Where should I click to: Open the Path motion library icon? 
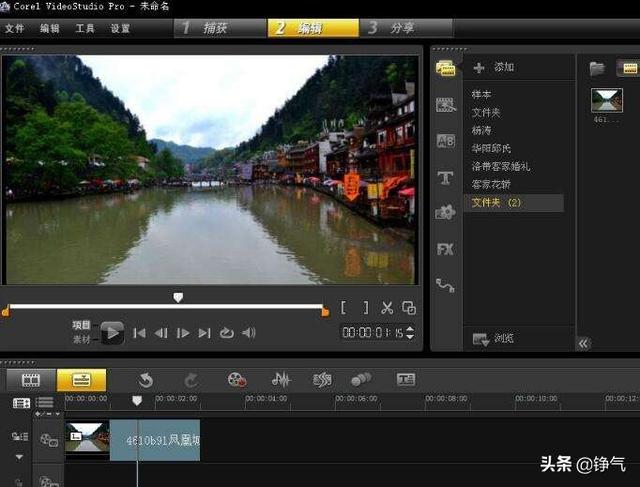(x=445, y=286)
